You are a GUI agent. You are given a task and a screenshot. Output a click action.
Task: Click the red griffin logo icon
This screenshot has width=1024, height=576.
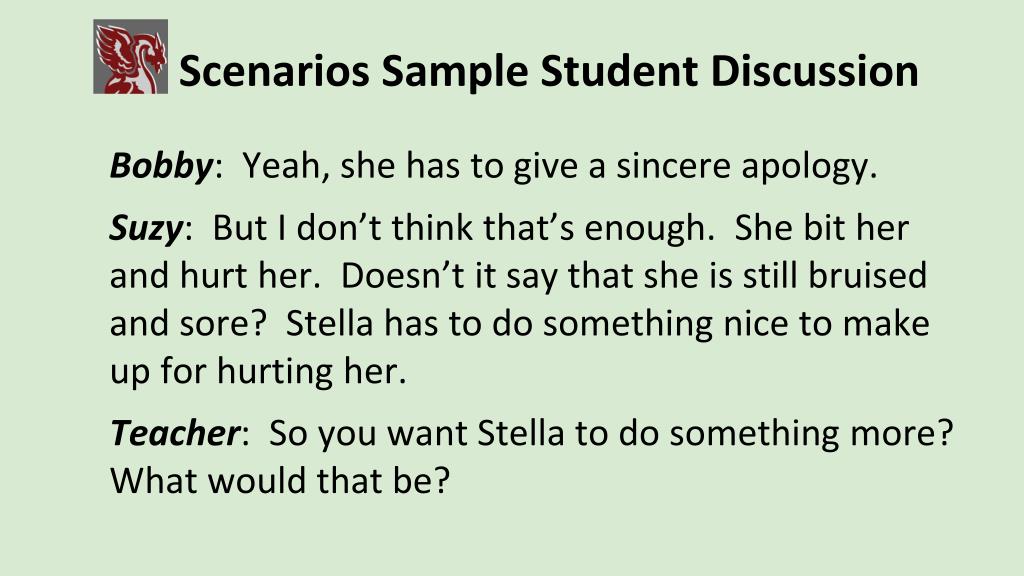[131, 57]
